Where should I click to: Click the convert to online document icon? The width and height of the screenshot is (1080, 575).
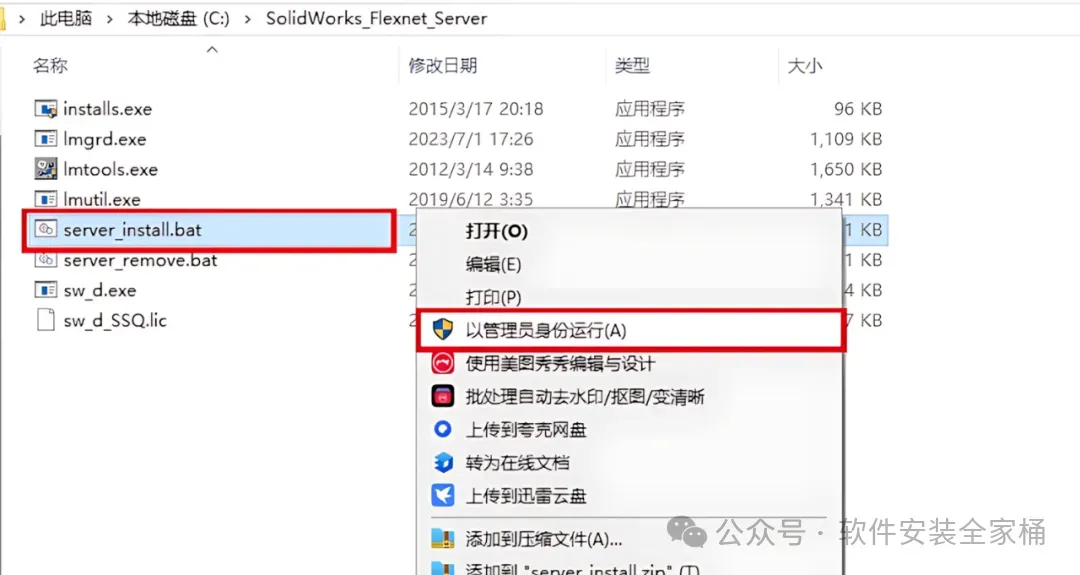tap(443, 462)
